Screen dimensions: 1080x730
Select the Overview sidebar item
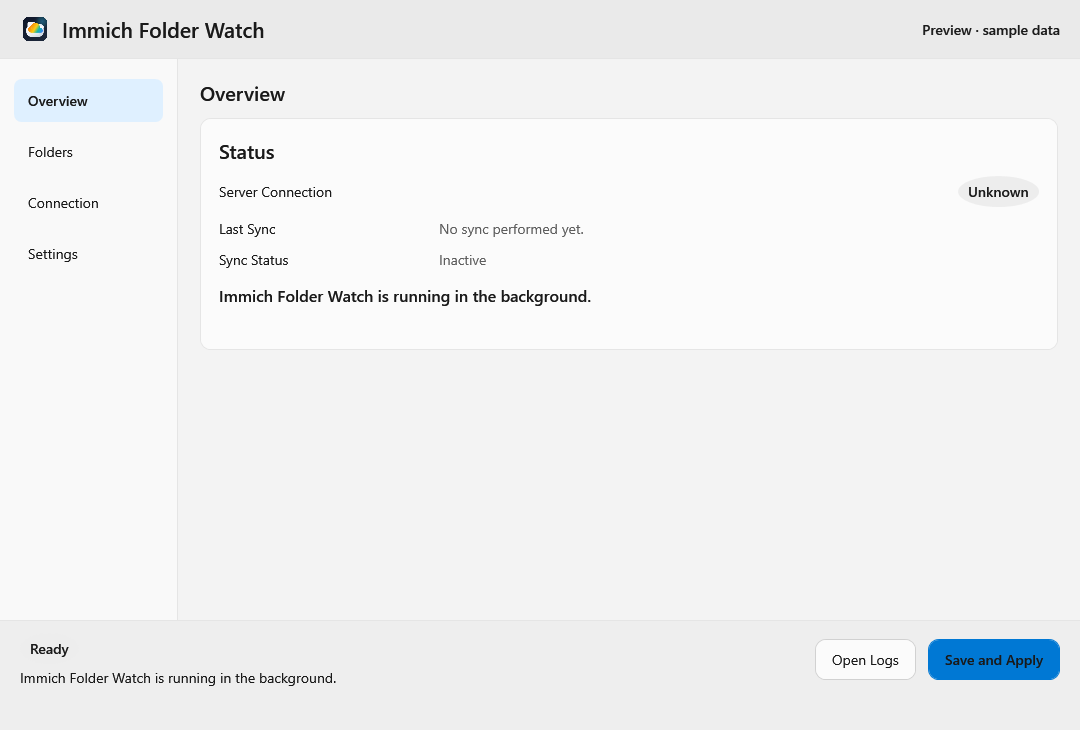coord(88,101)
